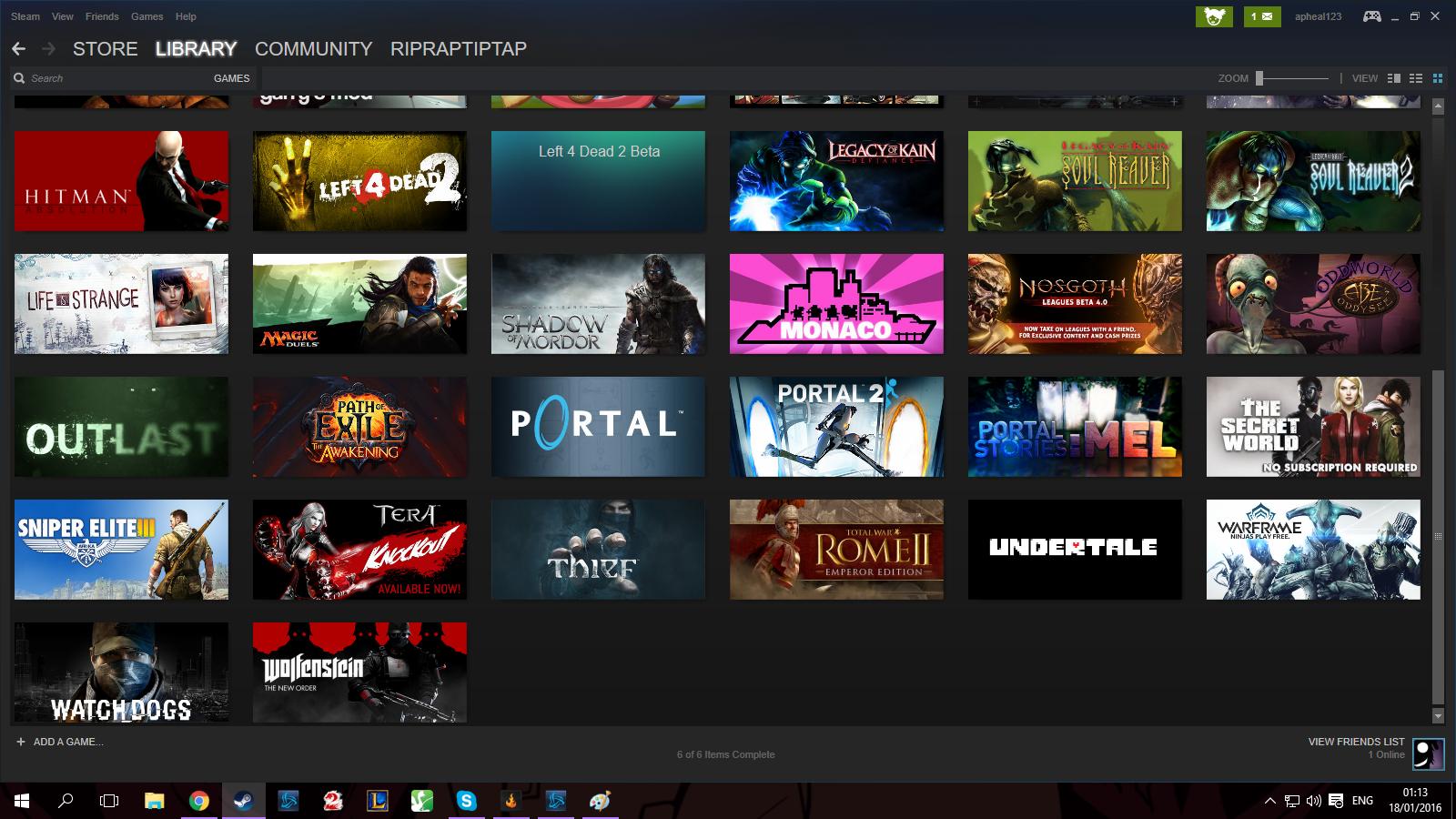Select the TERA game tile
The height and width of the screenshot is (819, 1456).
(x=359, y=550)
